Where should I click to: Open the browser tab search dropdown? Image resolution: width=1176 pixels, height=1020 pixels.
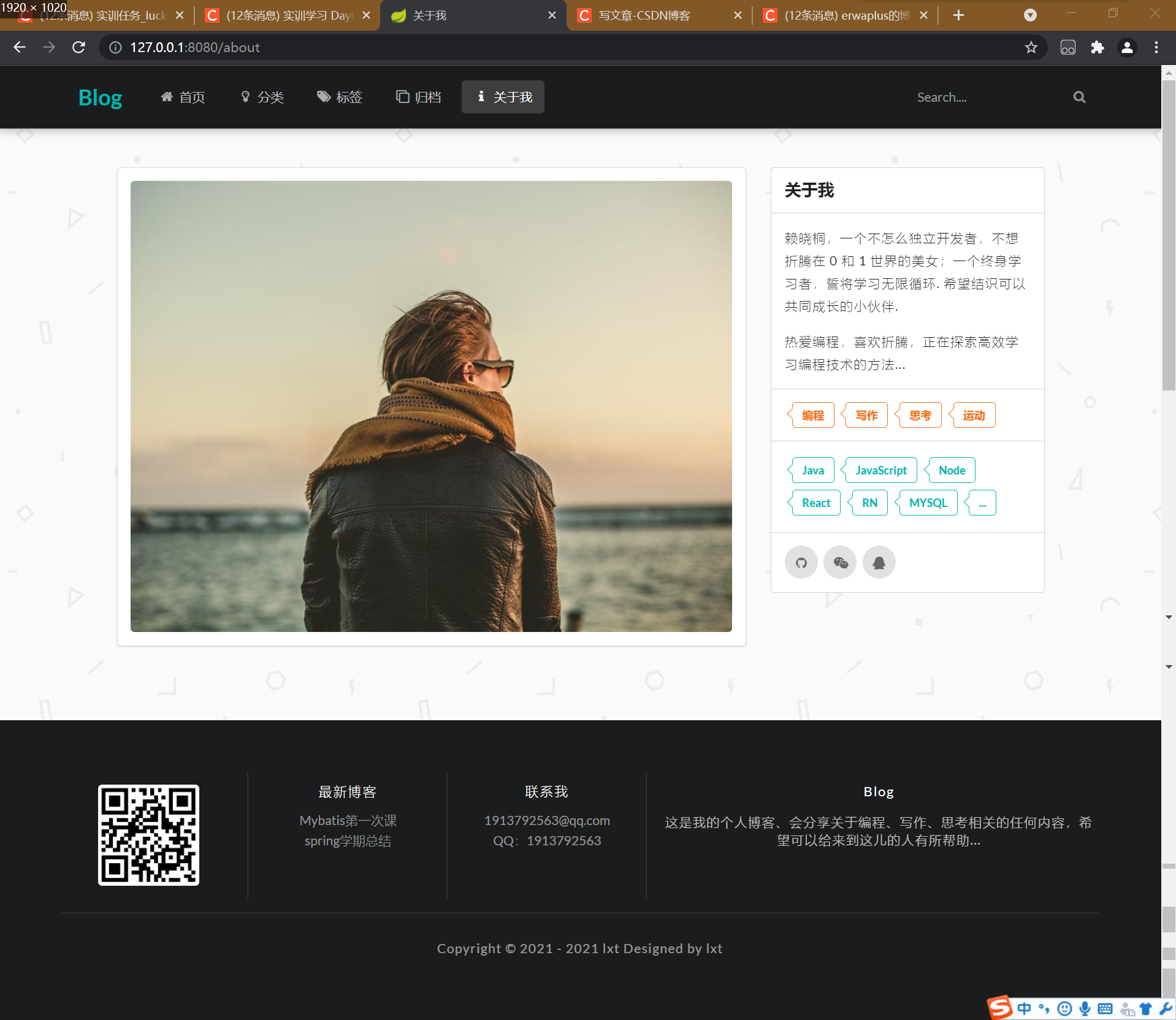pyautogui.click(x=1029, y=15)
